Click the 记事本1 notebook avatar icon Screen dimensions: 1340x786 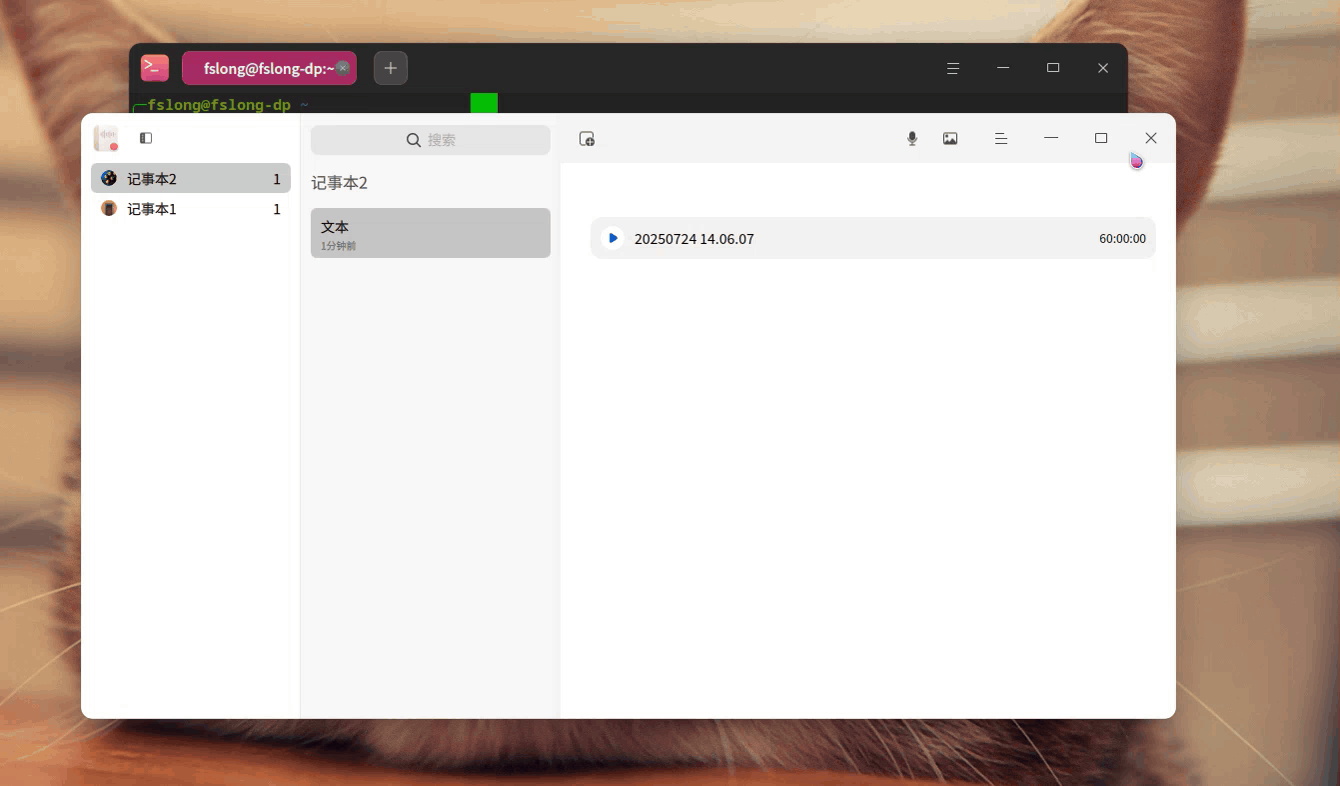[109, 208]
